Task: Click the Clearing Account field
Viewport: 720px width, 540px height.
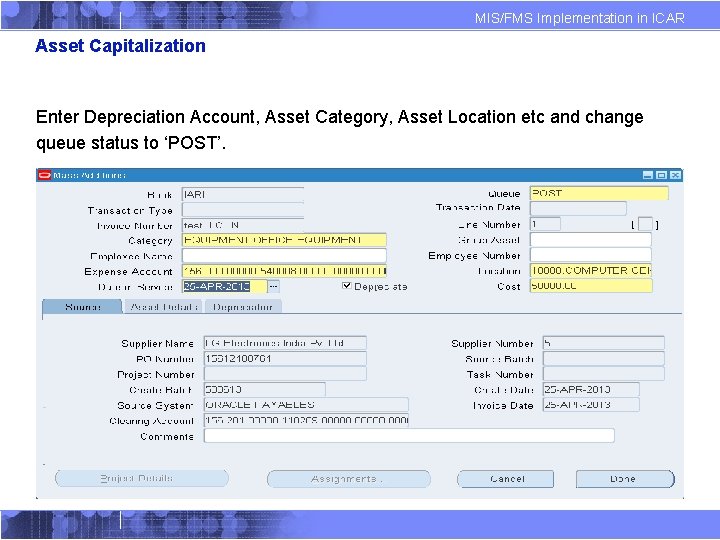Action: pos(306,420)
